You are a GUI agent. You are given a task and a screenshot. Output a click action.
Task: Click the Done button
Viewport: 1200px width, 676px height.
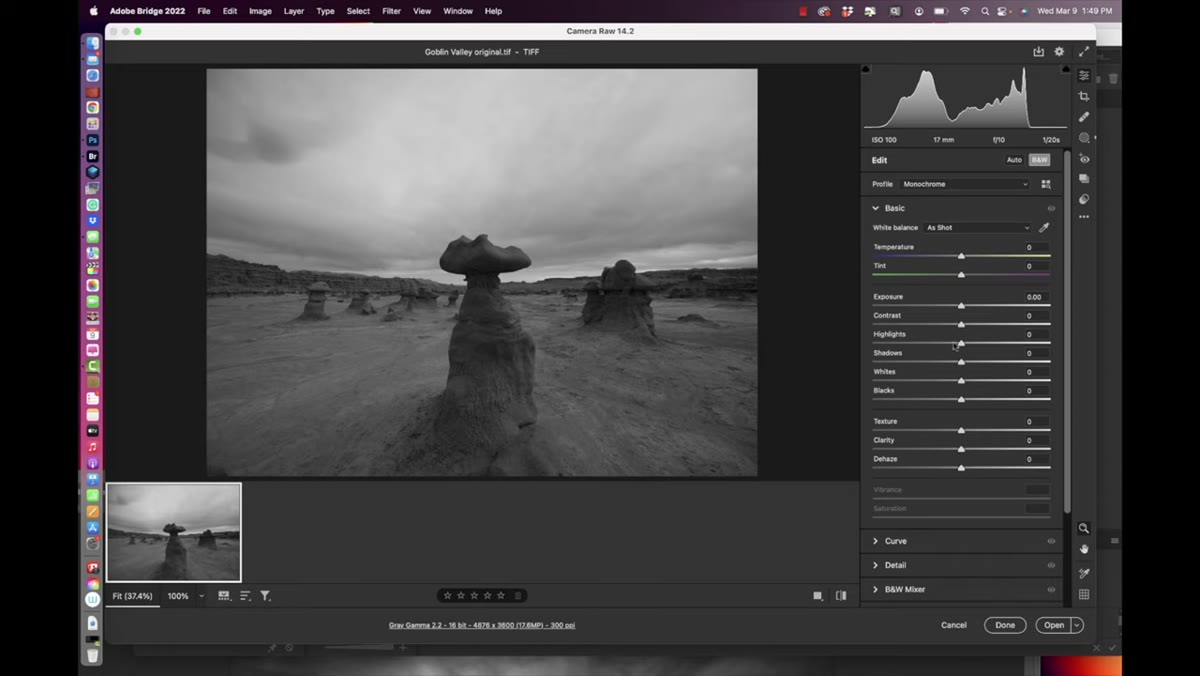(x=1005, y=625)
